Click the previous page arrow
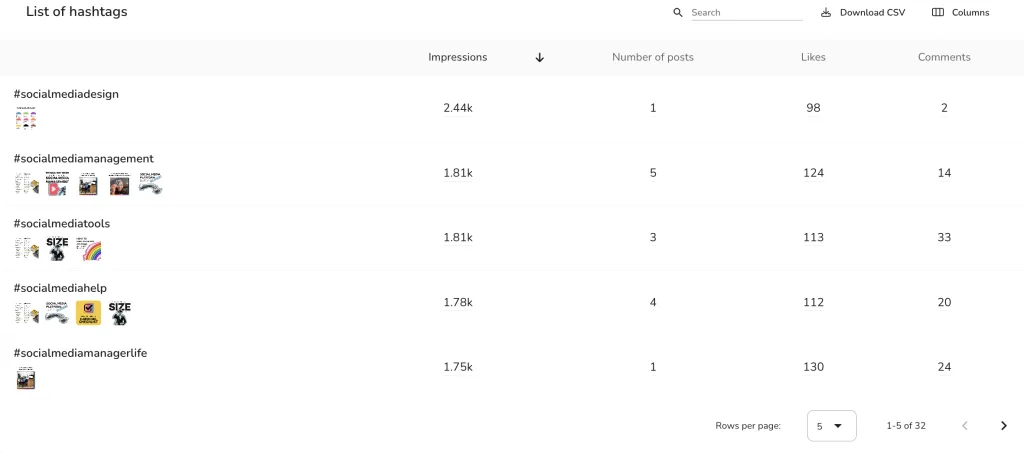Screen dimensions: 1024x453 pyautogui.click(x=965, y=426)
